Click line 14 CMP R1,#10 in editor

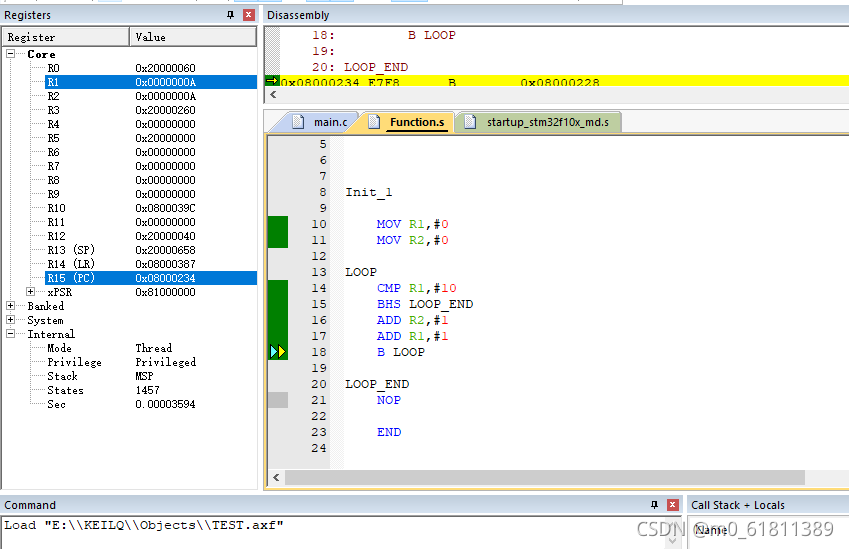[417, 288]
